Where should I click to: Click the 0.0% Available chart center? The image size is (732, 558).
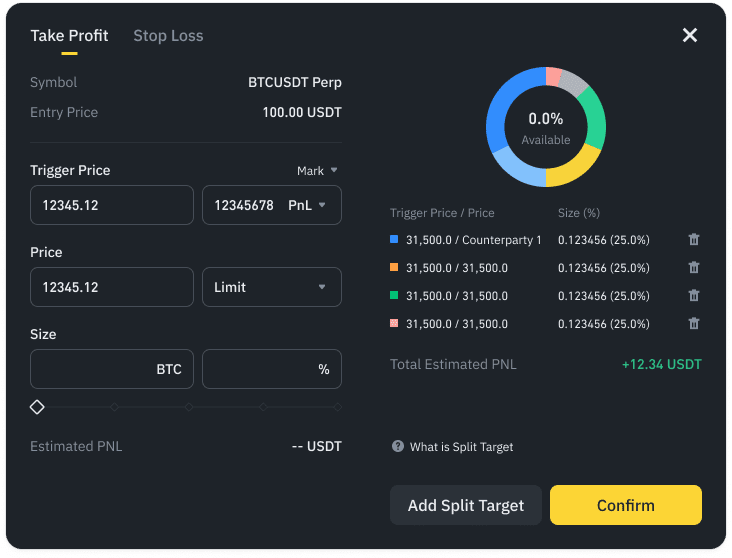[546, 127]
